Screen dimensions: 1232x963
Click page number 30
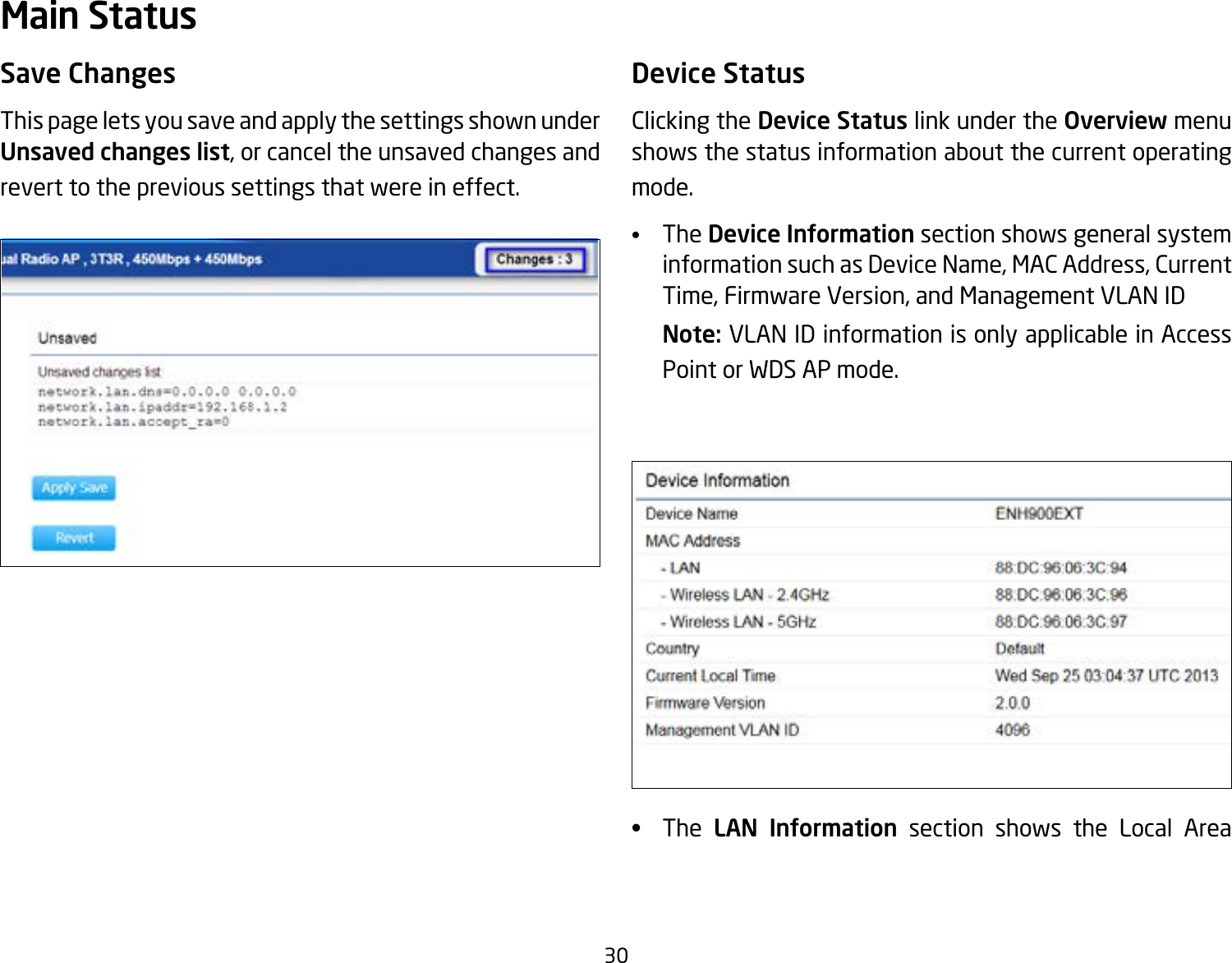616,954
